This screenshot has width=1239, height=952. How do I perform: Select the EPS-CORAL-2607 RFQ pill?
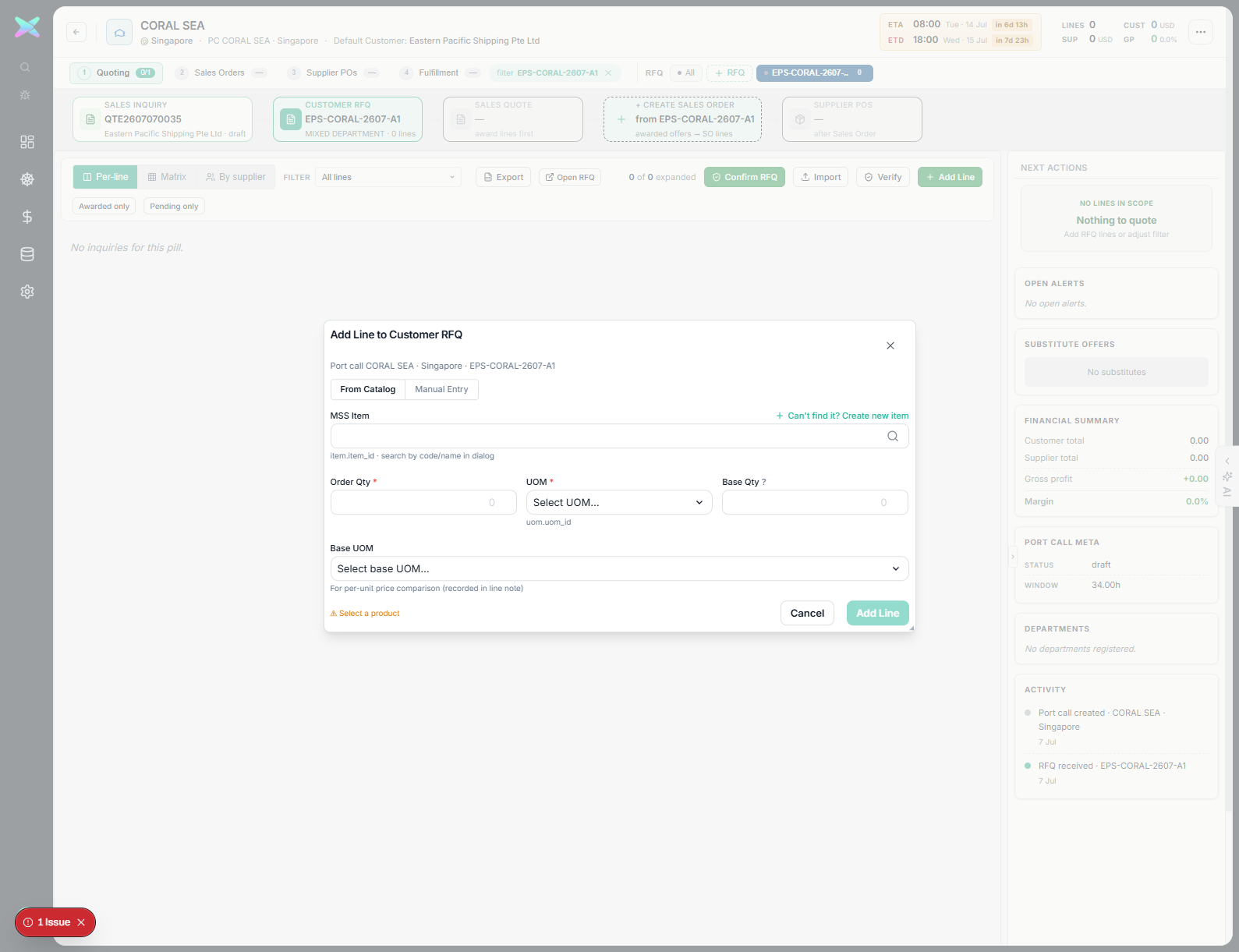coord(815,73)
